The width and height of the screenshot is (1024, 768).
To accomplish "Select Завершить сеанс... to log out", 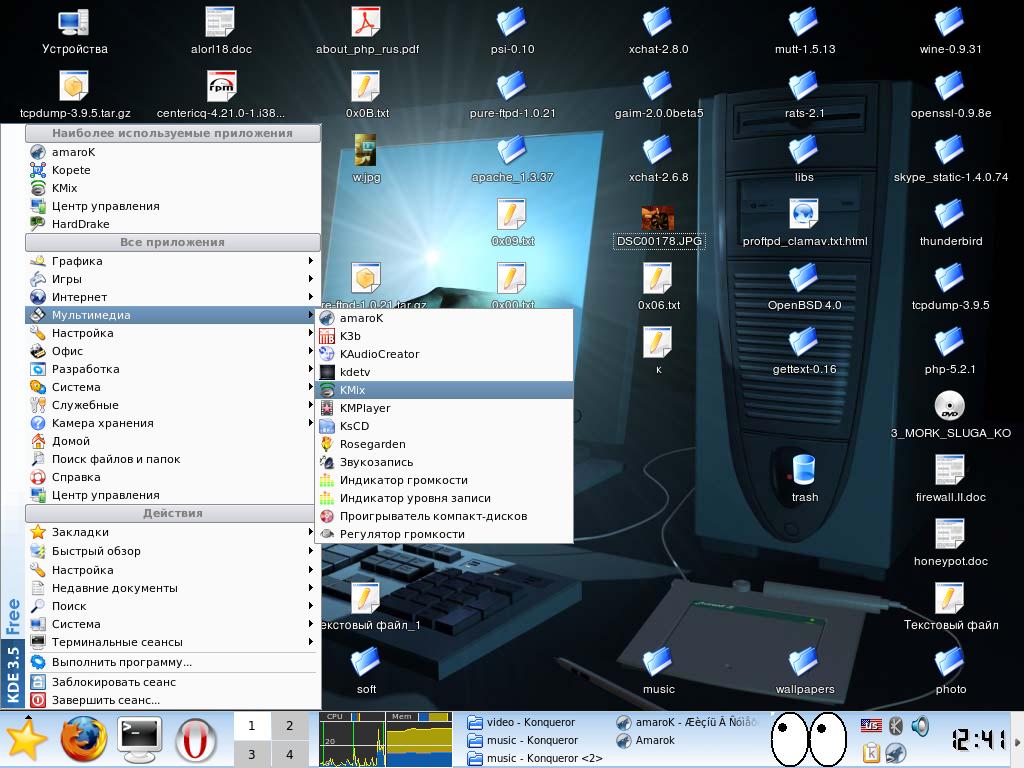I will [172, 700].
